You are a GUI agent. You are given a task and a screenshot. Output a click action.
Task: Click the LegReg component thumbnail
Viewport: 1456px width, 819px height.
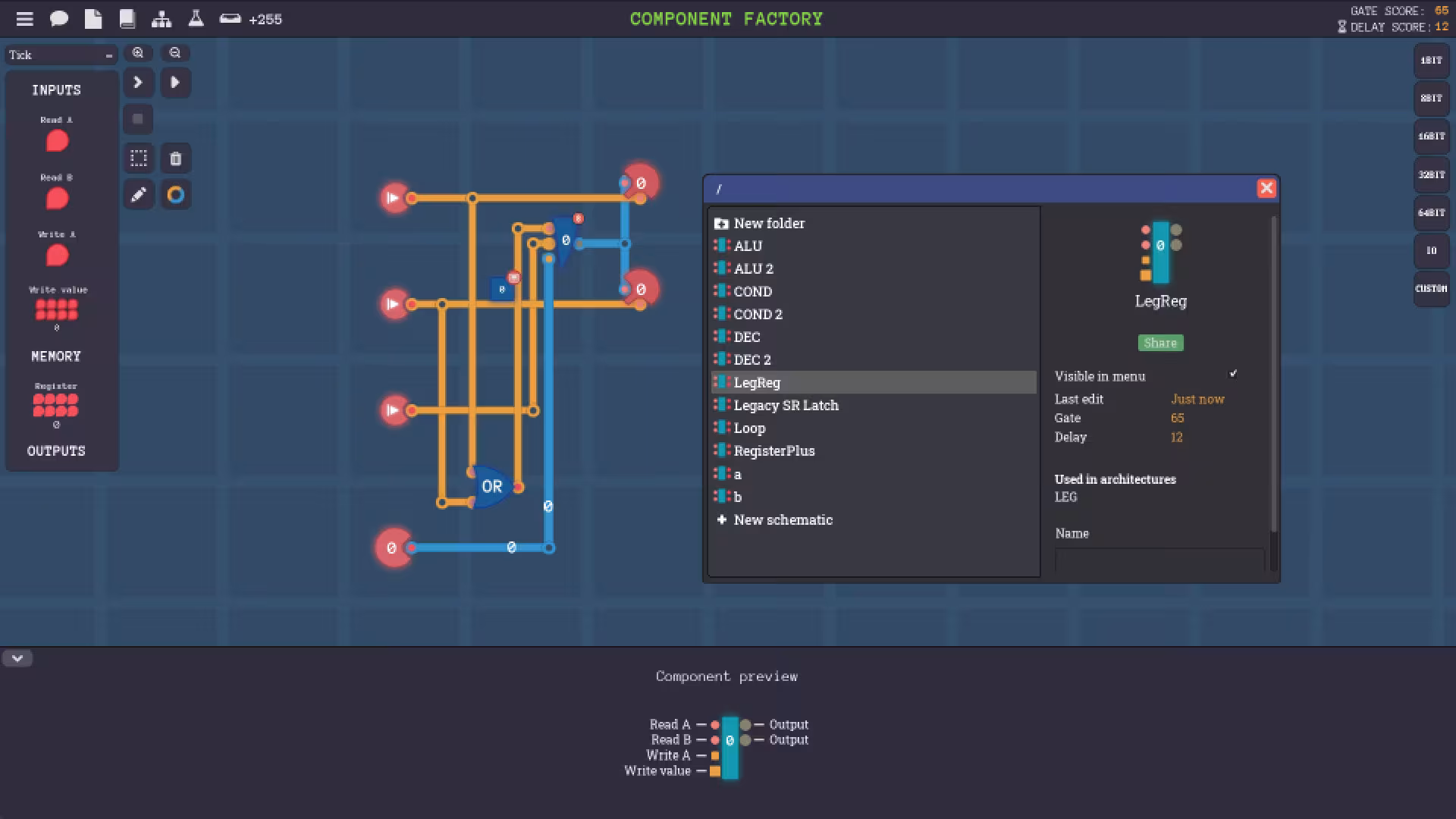pyautogui.click(x=1160, y=253)
